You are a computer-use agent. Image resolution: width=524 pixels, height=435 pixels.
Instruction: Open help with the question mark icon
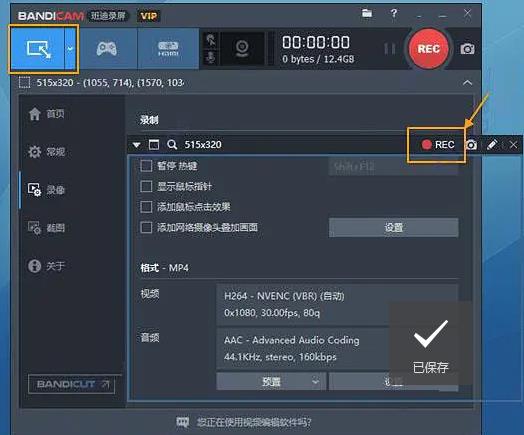click(394, 13)
